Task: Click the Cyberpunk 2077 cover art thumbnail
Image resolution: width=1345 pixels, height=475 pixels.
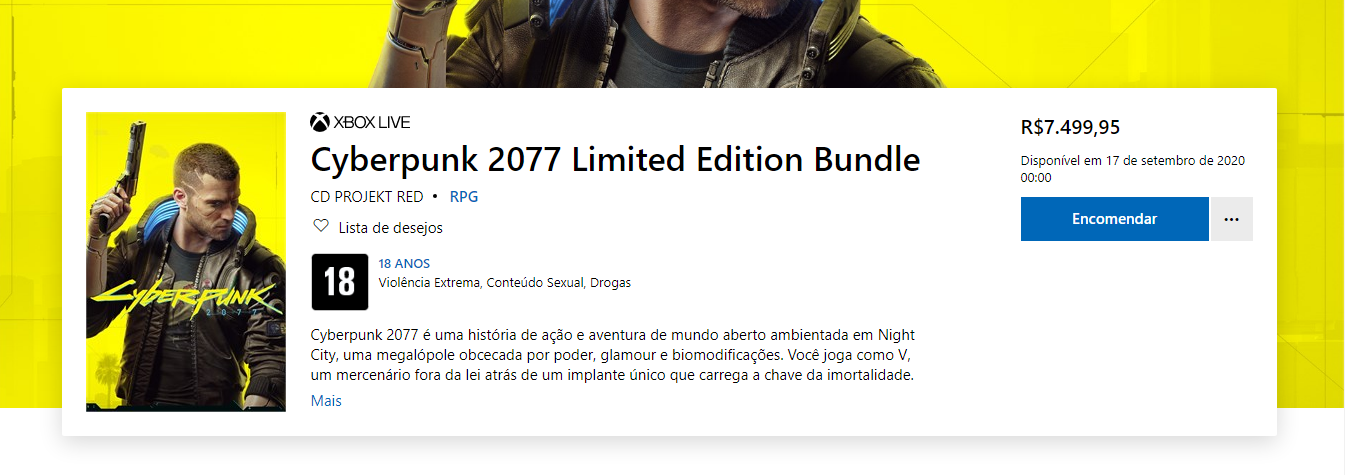Action: tap(172, 262)
